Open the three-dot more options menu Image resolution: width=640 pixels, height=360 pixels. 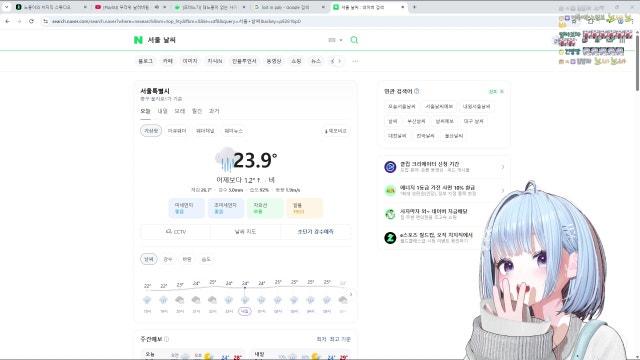pos(355,61)
